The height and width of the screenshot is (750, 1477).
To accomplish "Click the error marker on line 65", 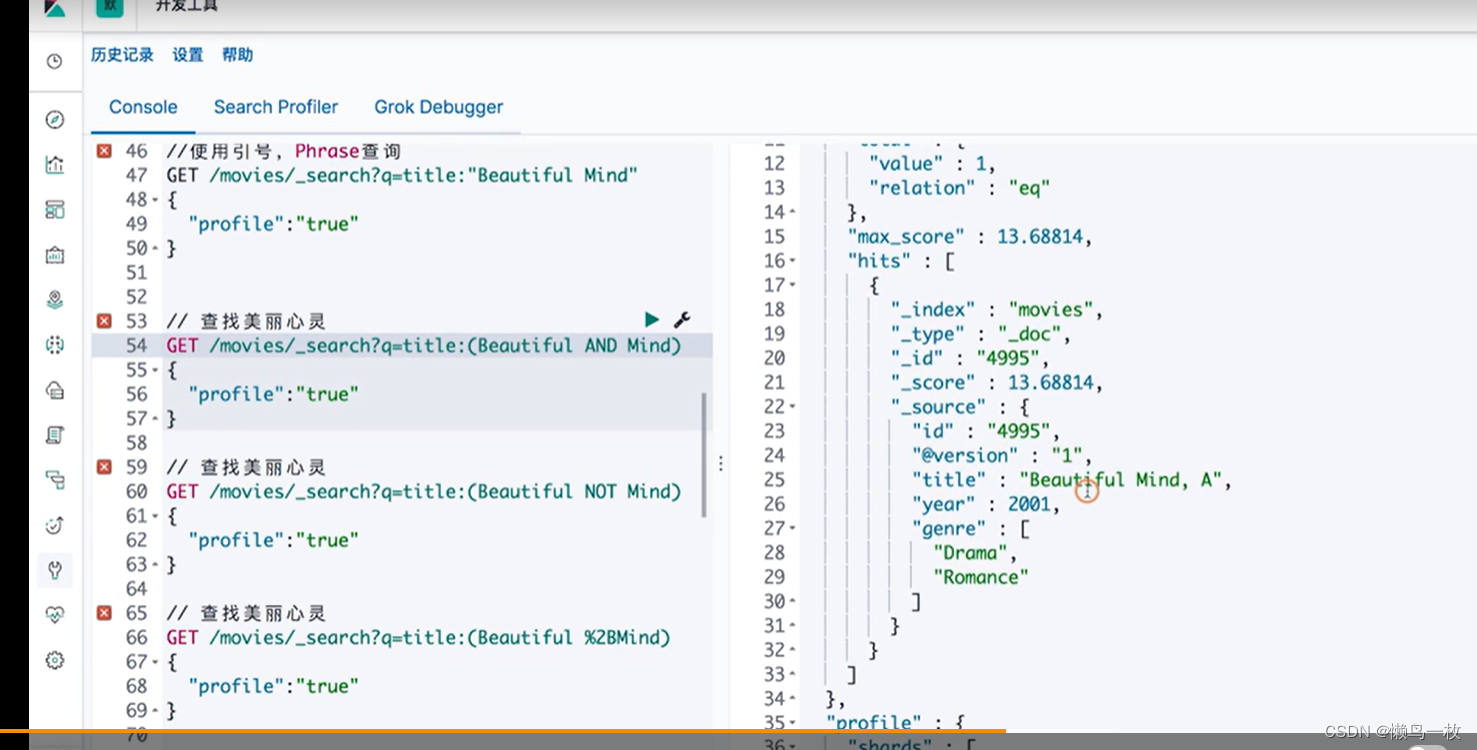I will (104, 613).
